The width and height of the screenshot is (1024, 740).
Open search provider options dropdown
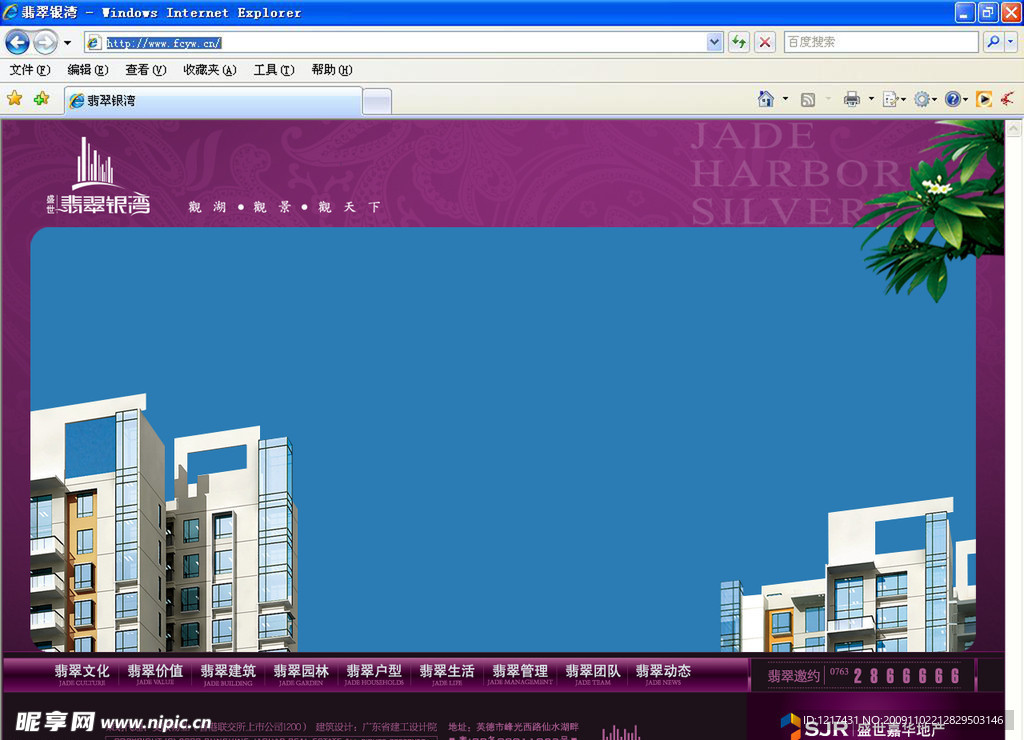pyautogui.click(x=1011, y=42)
